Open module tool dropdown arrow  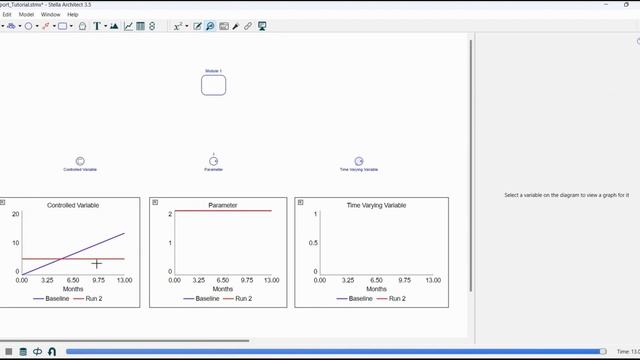click(x=71, y=27)
